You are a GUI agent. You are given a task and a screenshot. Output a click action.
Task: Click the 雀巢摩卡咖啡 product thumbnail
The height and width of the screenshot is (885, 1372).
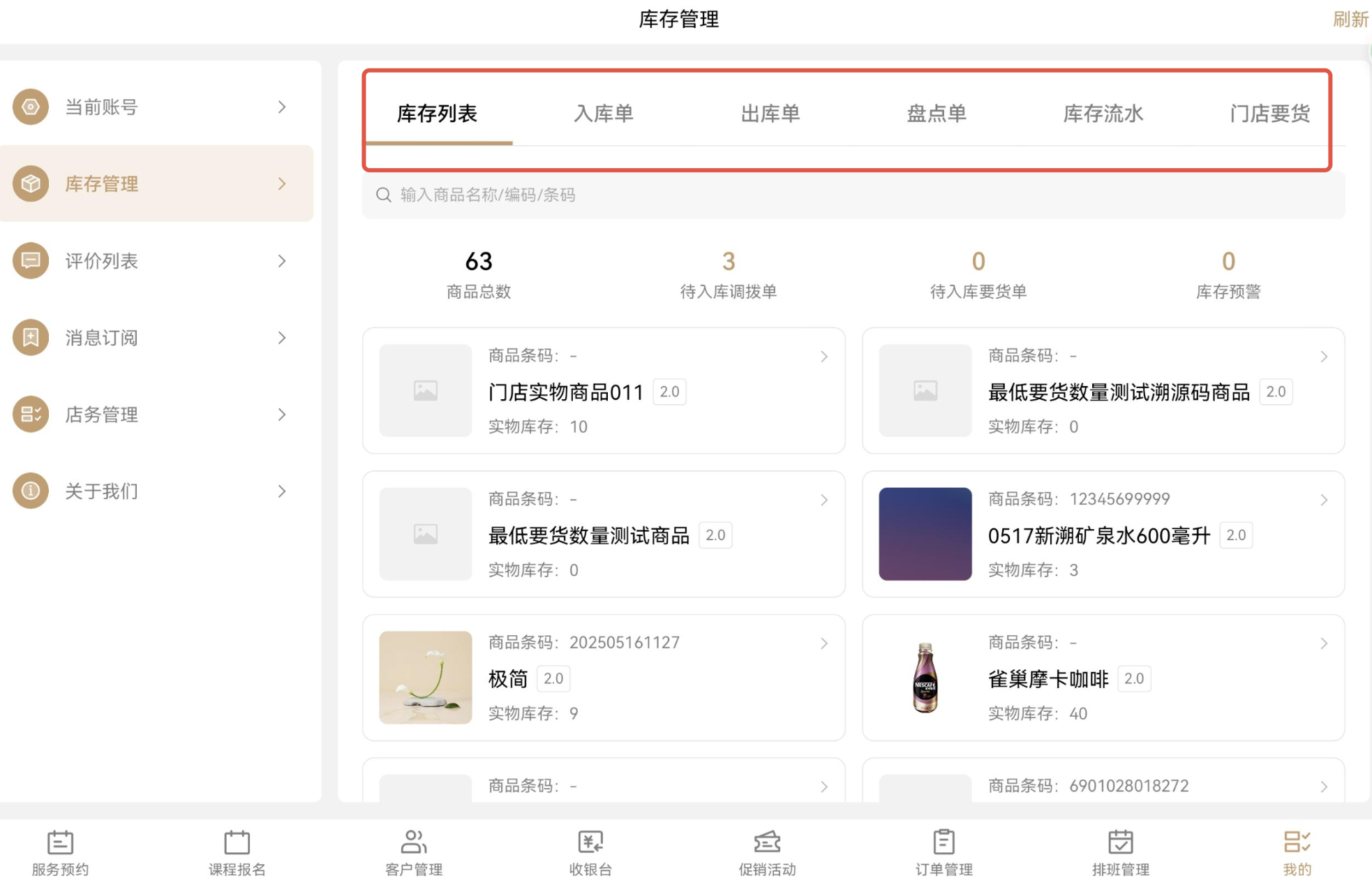(x=925, y=678)
